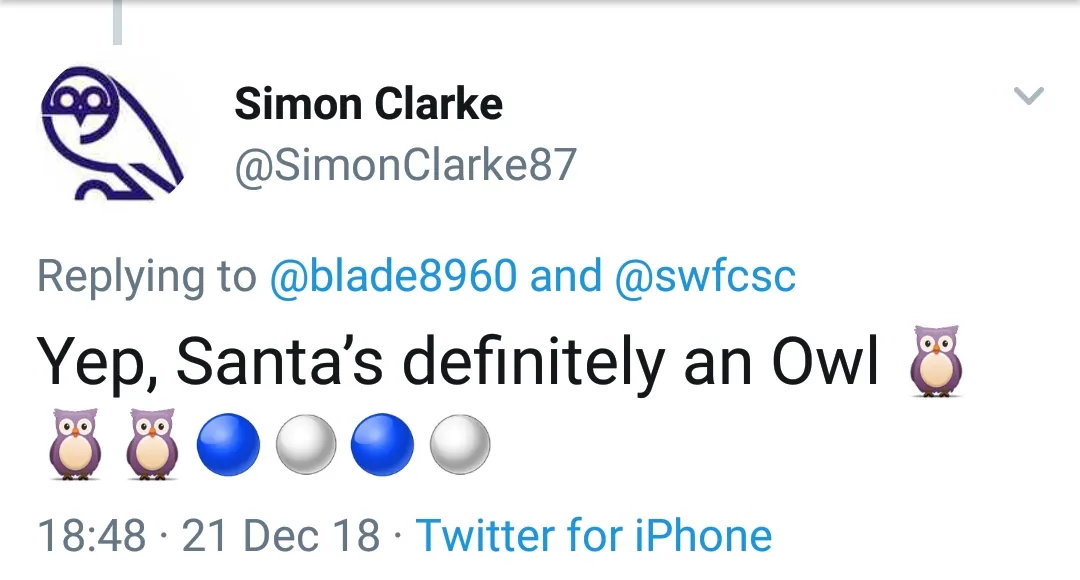Click the 18:48 timestamp
Image resolution: width=1080 pixels, height=580 pixels.
[x=92, y=536]
